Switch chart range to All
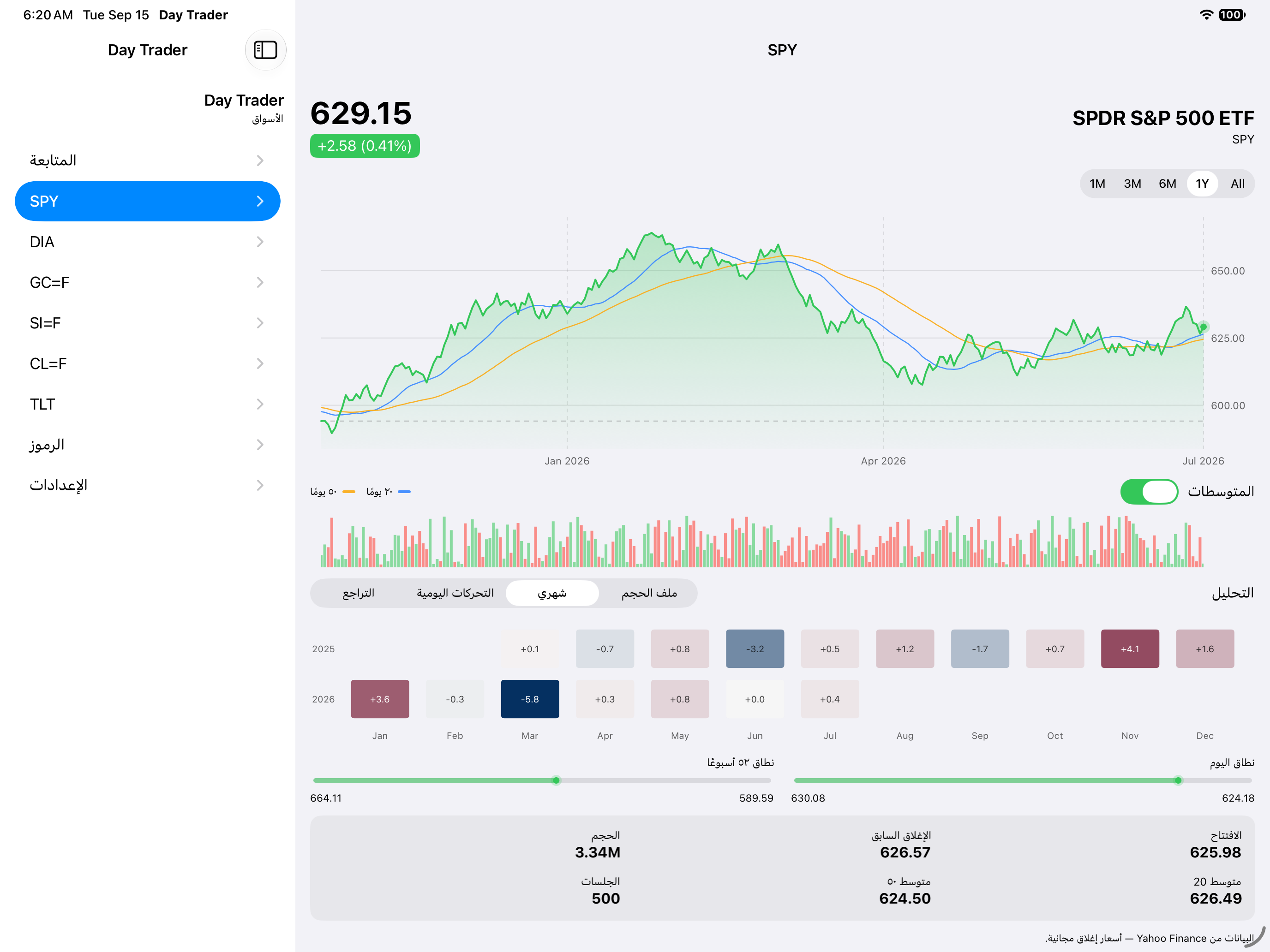This screenshot has width=1270, height=952. [1237, 184]
